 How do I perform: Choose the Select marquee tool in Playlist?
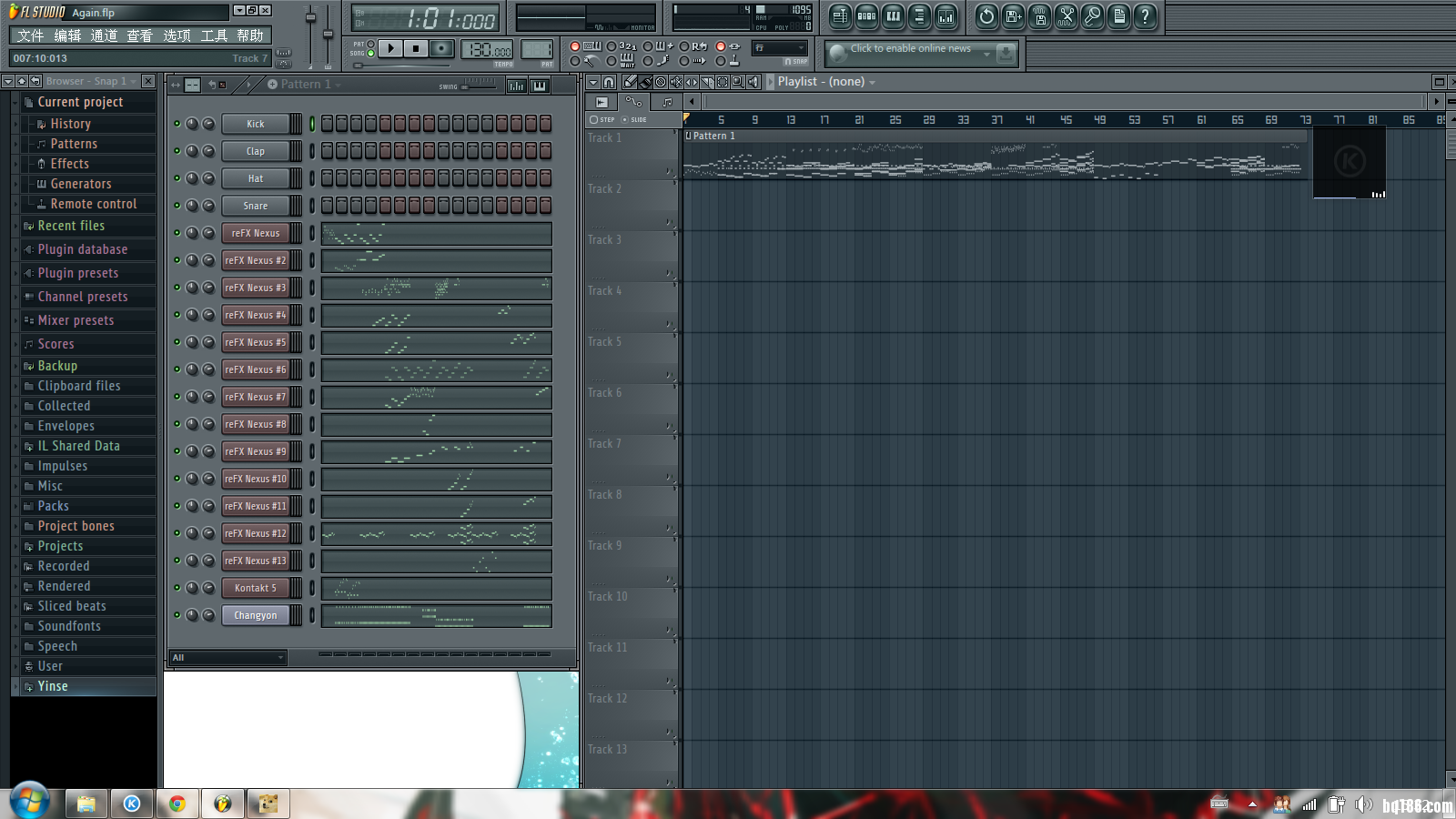coord(723,82)
